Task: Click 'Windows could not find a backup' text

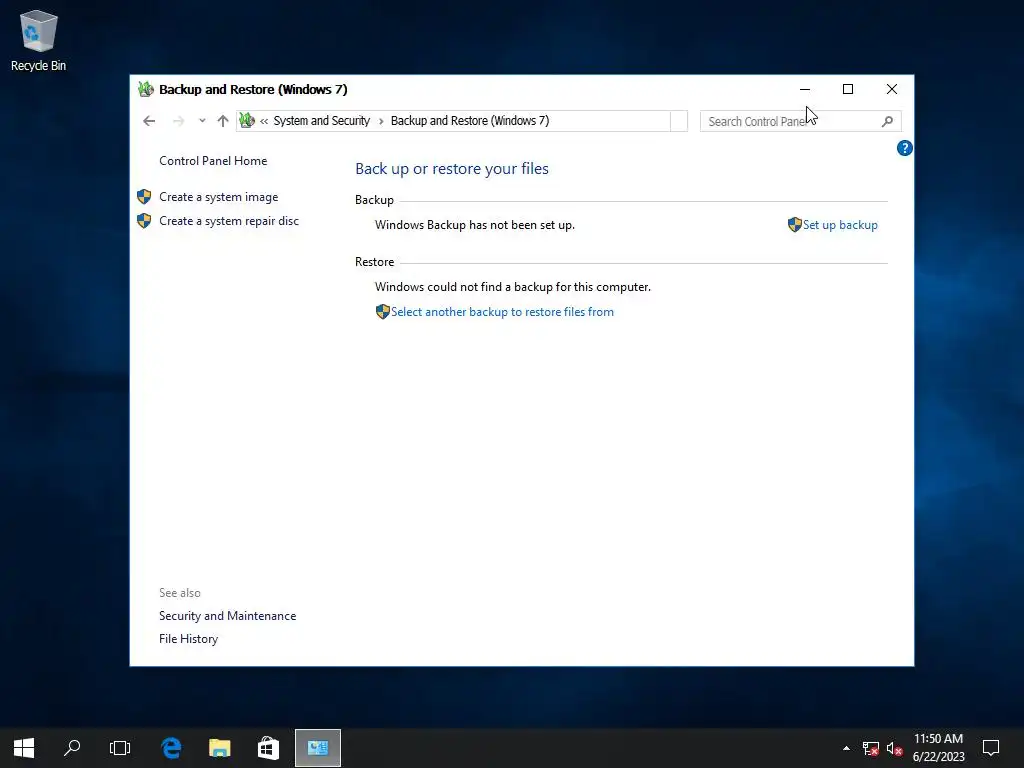Action: [513, 287]
